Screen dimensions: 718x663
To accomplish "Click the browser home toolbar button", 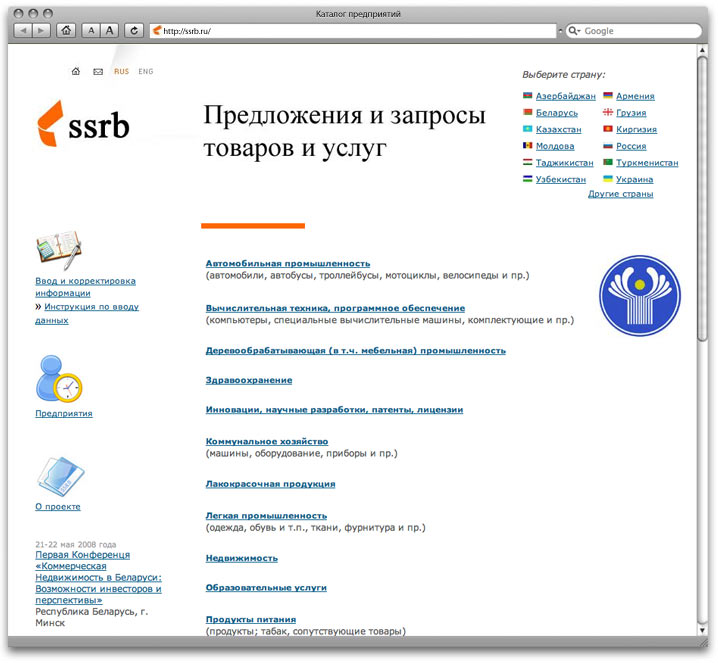I will pos(66,31).
